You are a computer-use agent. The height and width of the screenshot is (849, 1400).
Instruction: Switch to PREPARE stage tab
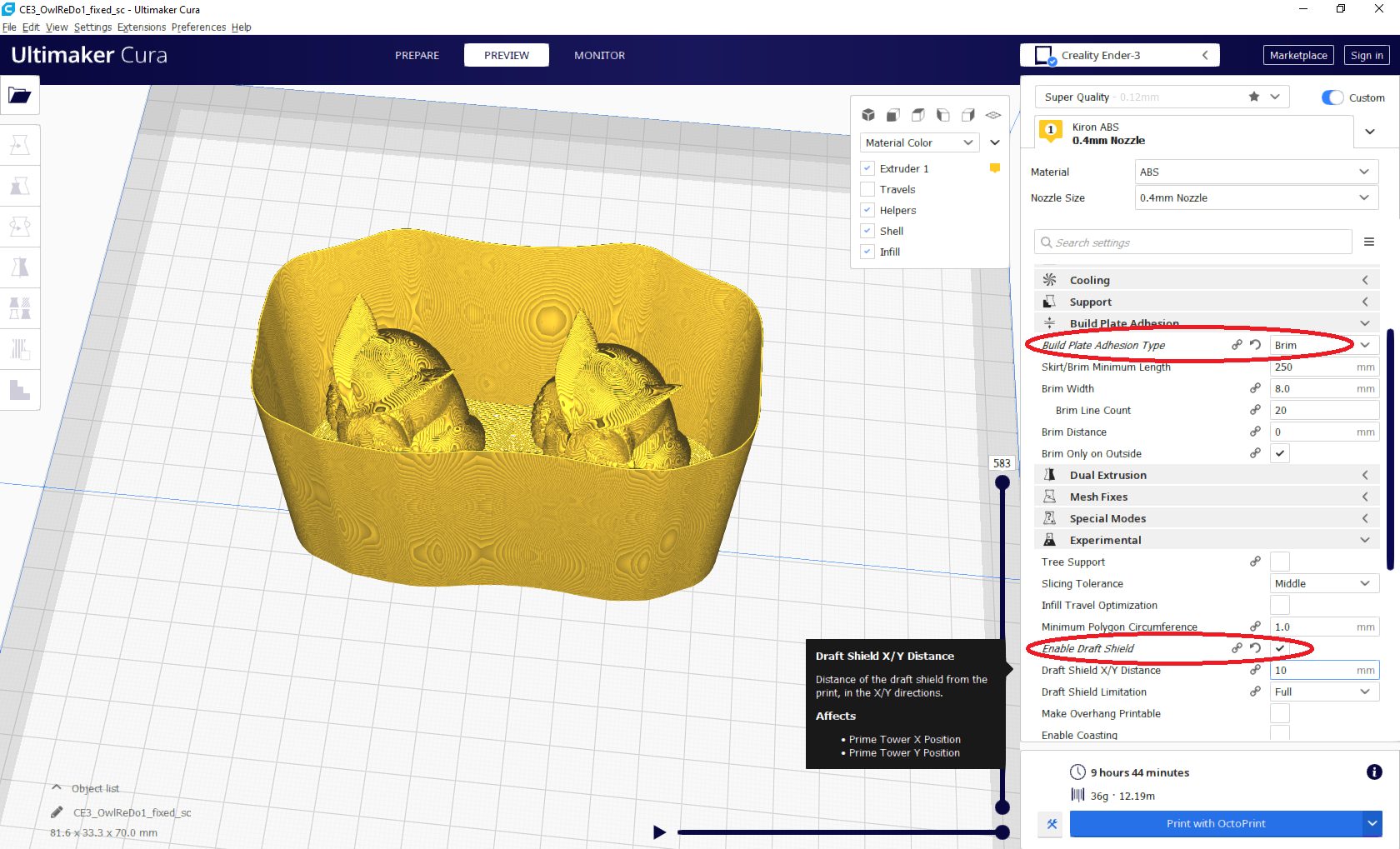[x=417, y=55]
